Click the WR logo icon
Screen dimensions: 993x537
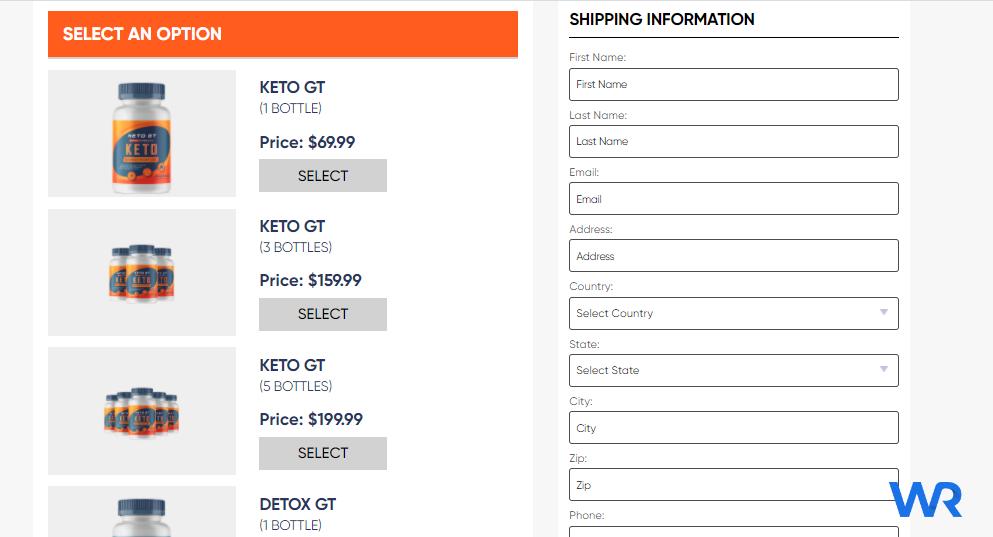(925, 500)
